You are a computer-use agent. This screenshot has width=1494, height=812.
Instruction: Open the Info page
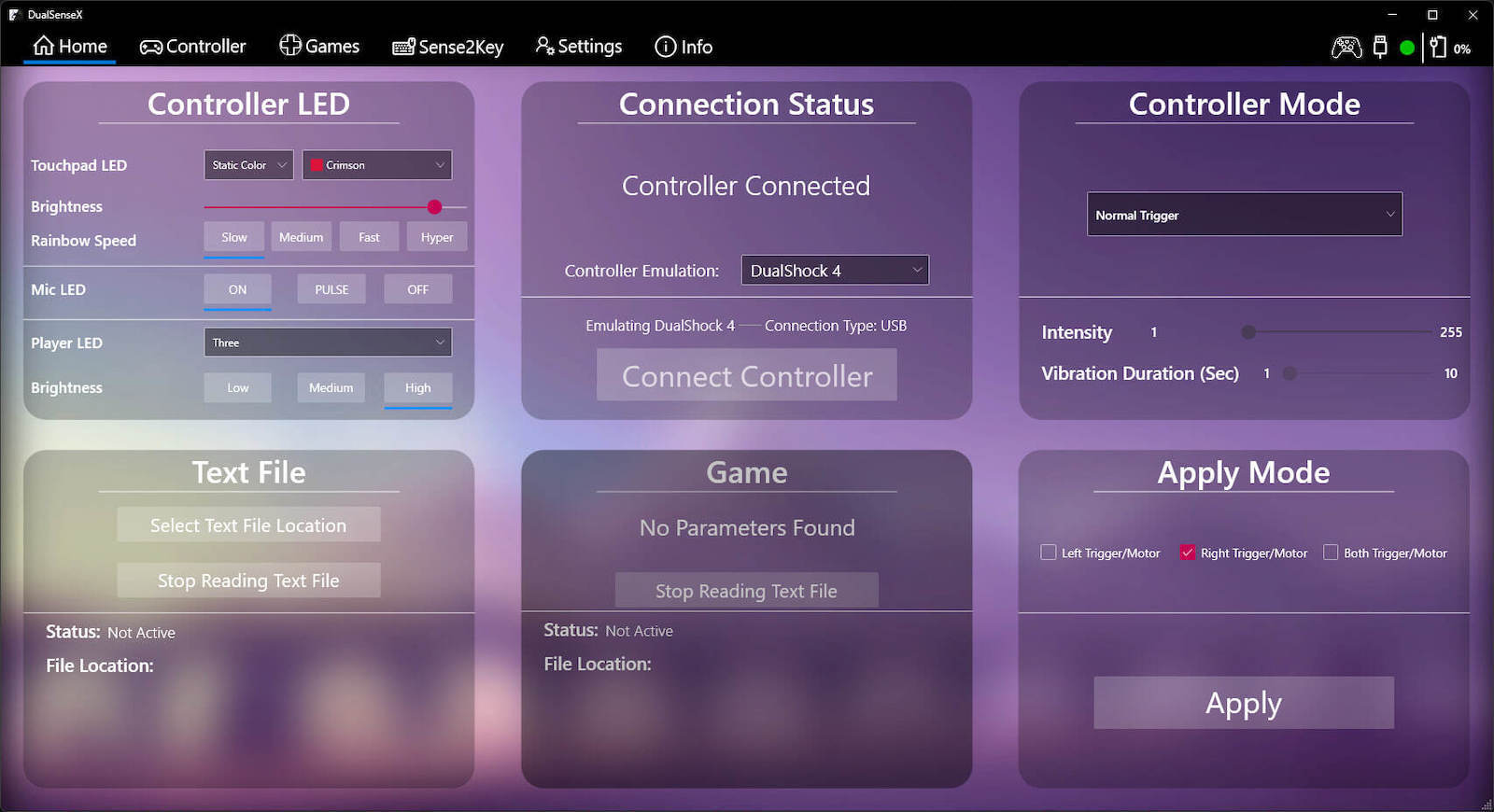point(684,47)
